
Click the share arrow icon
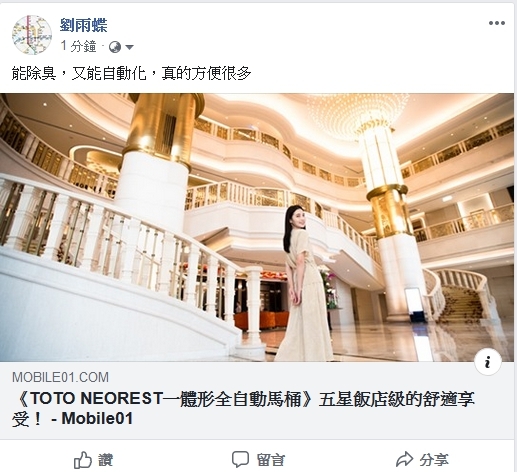pos(404,460)
